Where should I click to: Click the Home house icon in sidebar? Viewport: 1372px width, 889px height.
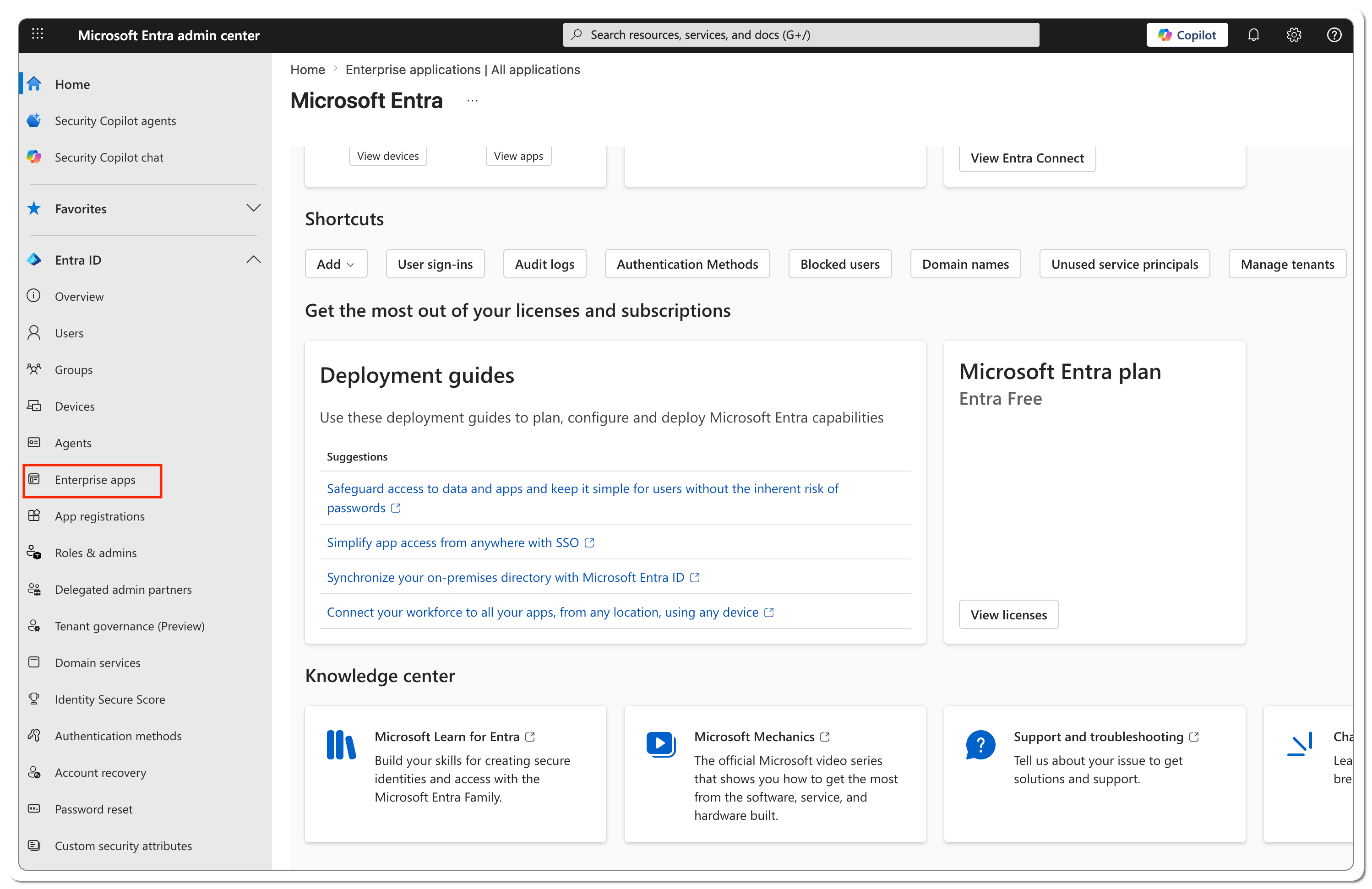coord(34,84)
